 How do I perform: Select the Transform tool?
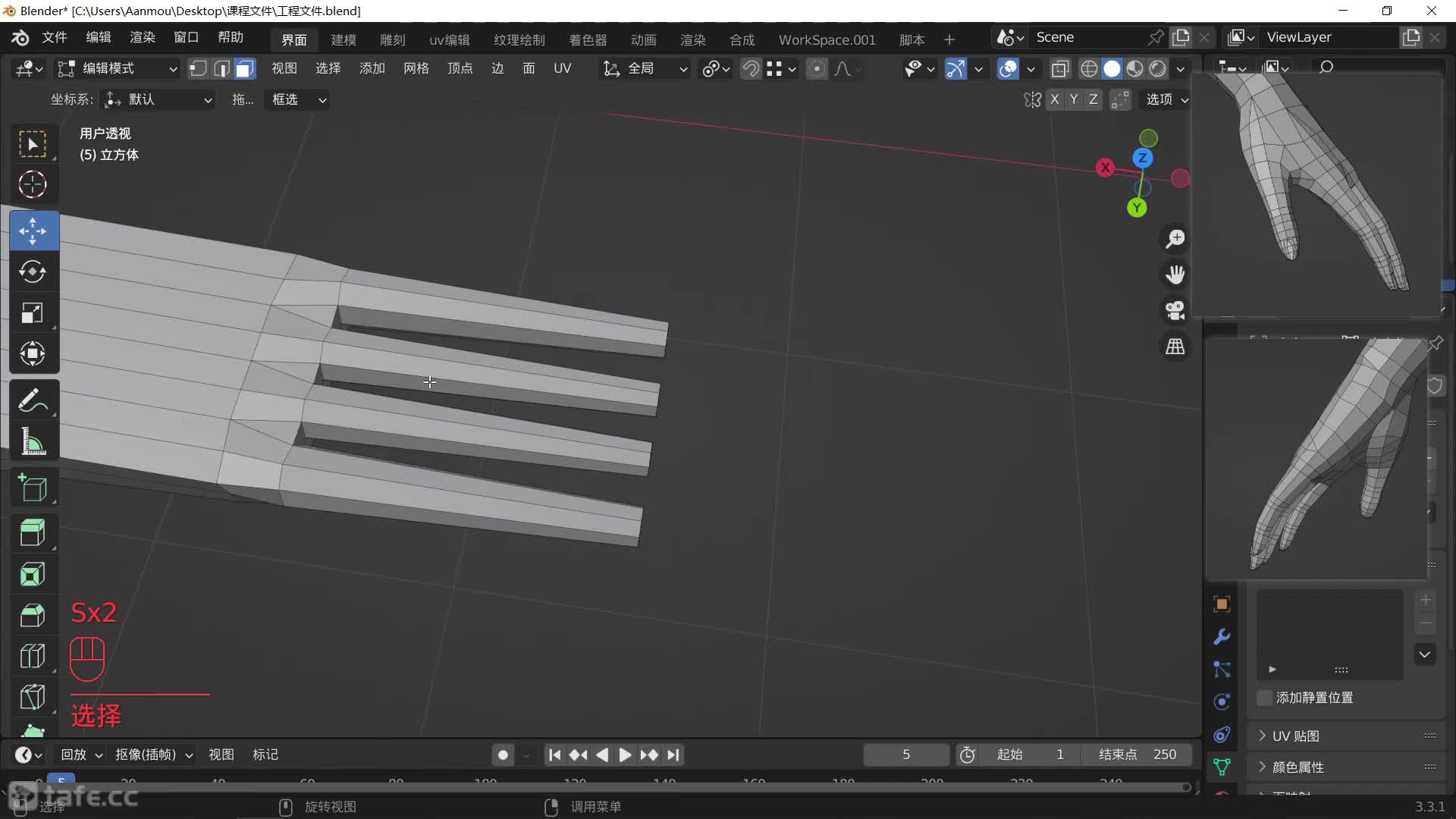(x=33, y=353)
